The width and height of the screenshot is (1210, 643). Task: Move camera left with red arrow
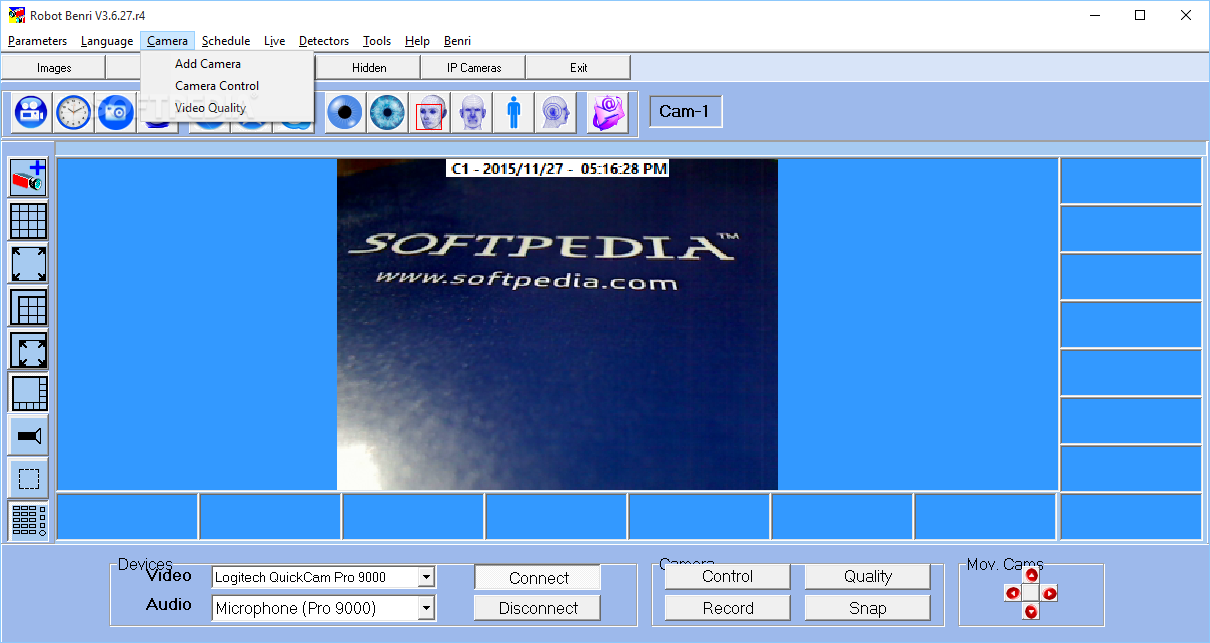1012,593
